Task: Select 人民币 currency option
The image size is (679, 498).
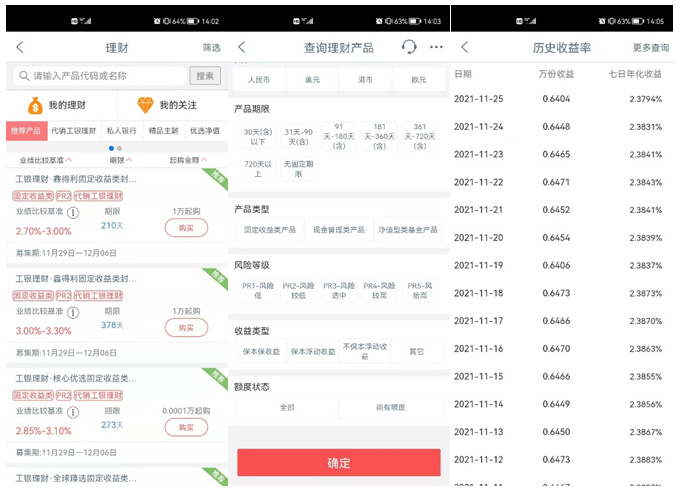Action: [259, 80]
